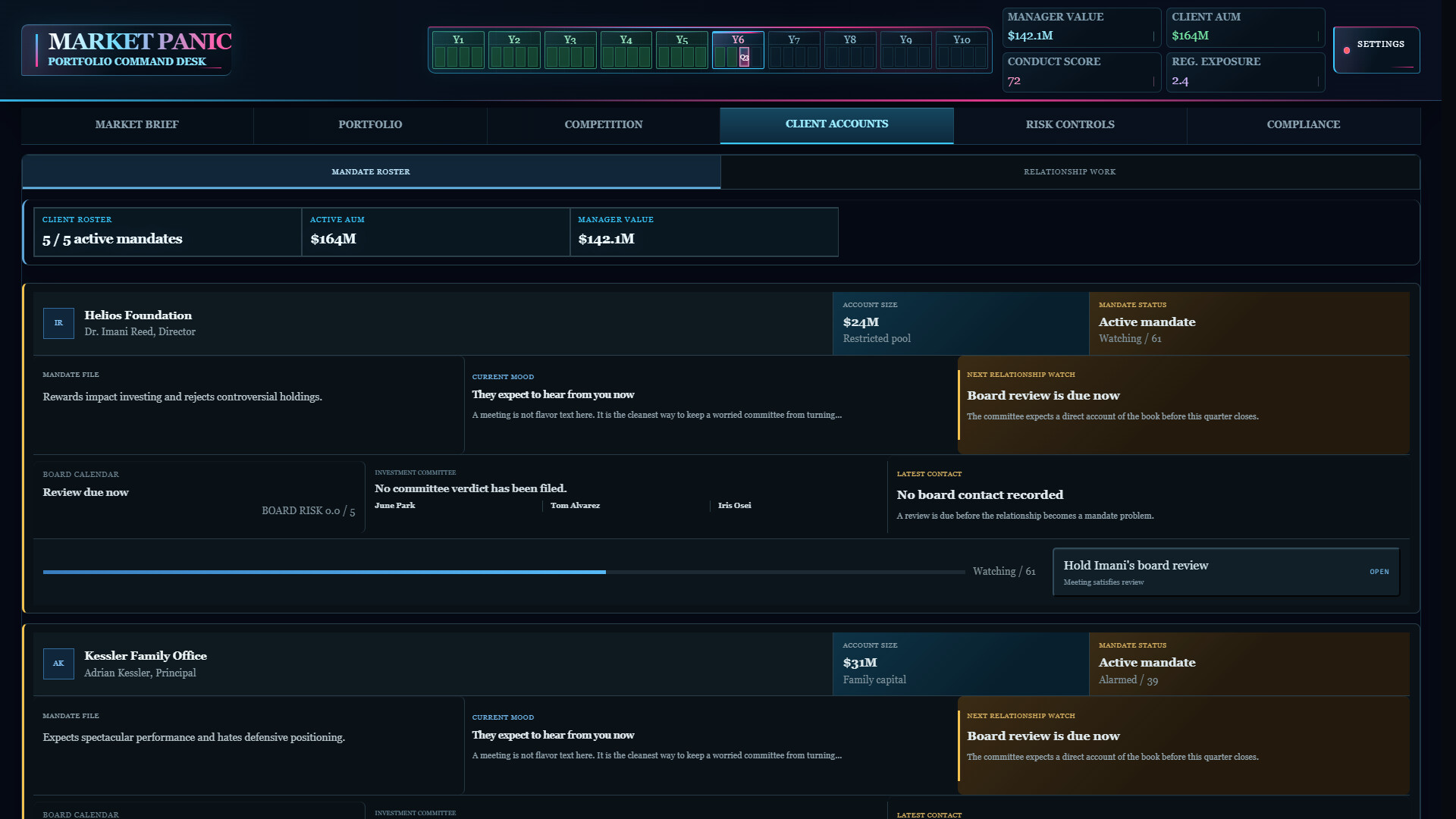This screenshot has width=1456, height=819.
Task: Open the Portfolio tab
Action: [370, 125]
